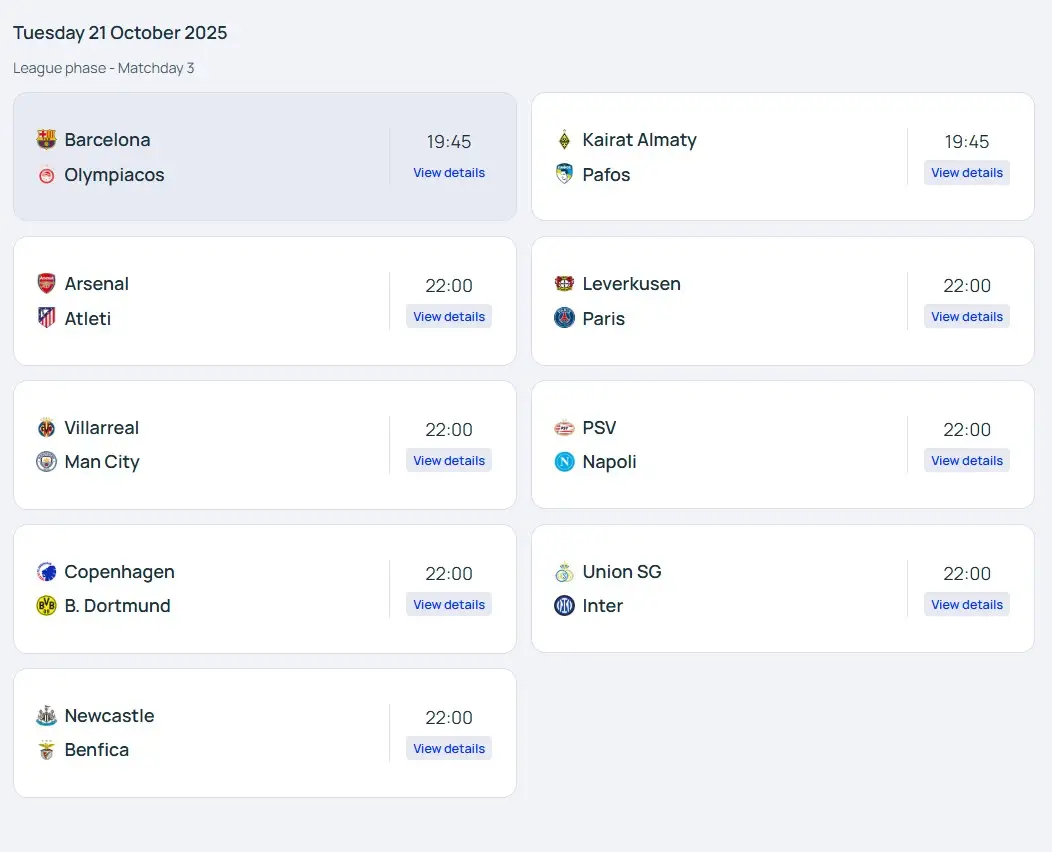Open details for PSV vs Napoli
The height and width of the screenshot is (852, 1052).
[x=967, y=461]
